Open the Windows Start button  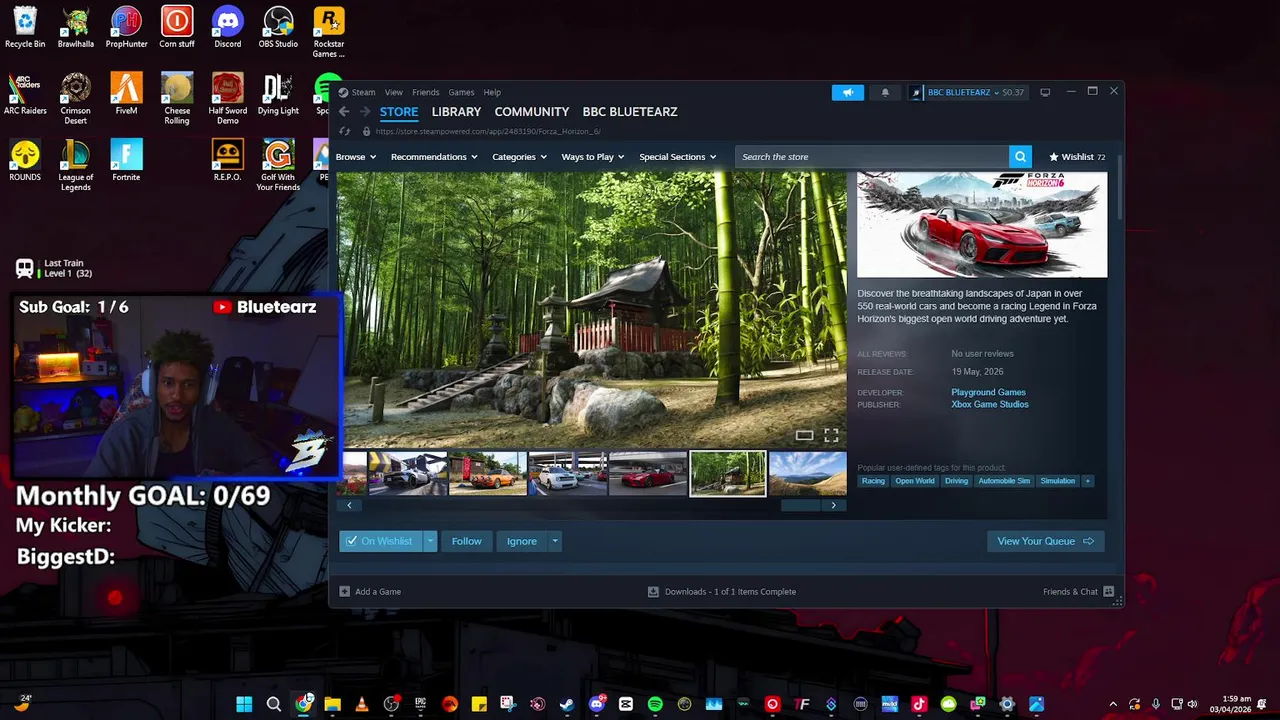(x=244, y=704)
